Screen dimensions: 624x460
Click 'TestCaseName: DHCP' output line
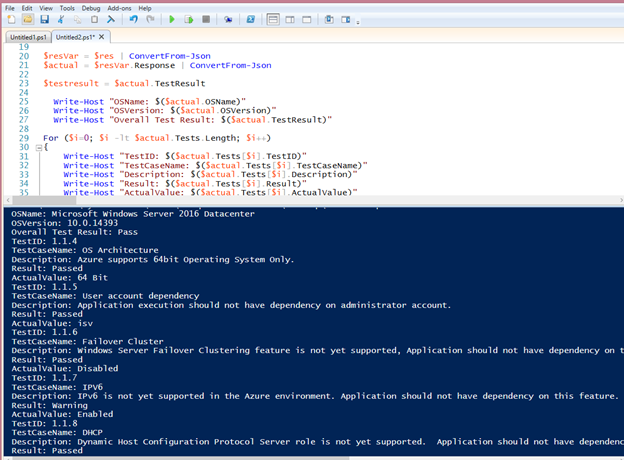(57, 433)
